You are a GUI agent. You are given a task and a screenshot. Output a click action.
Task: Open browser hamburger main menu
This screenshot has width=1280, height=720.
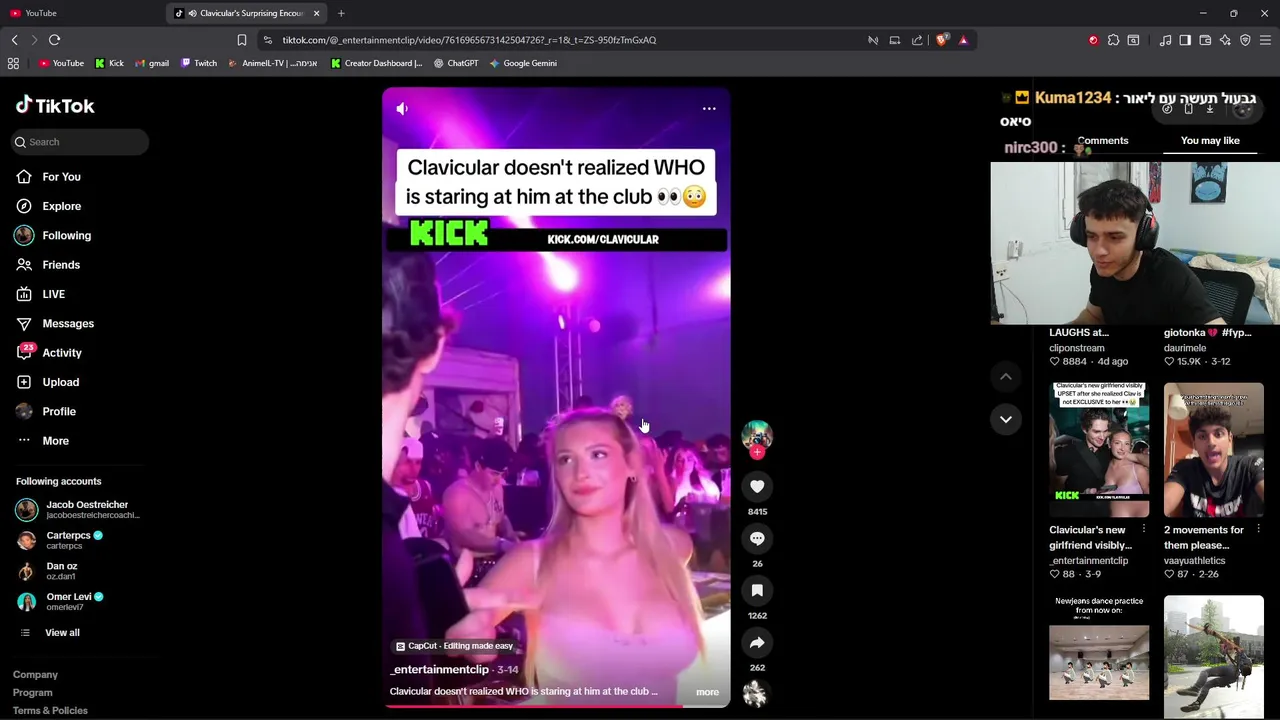1265,40
